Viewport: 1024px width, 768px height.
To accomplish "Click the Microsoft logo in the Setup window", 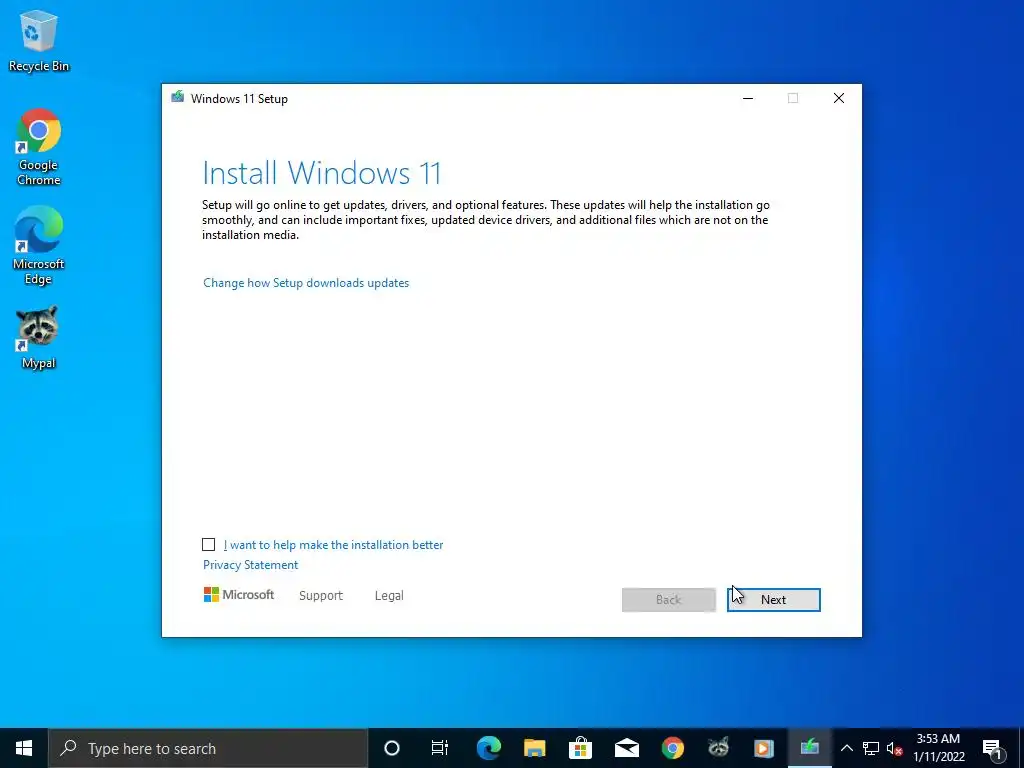I will (239, 595).
